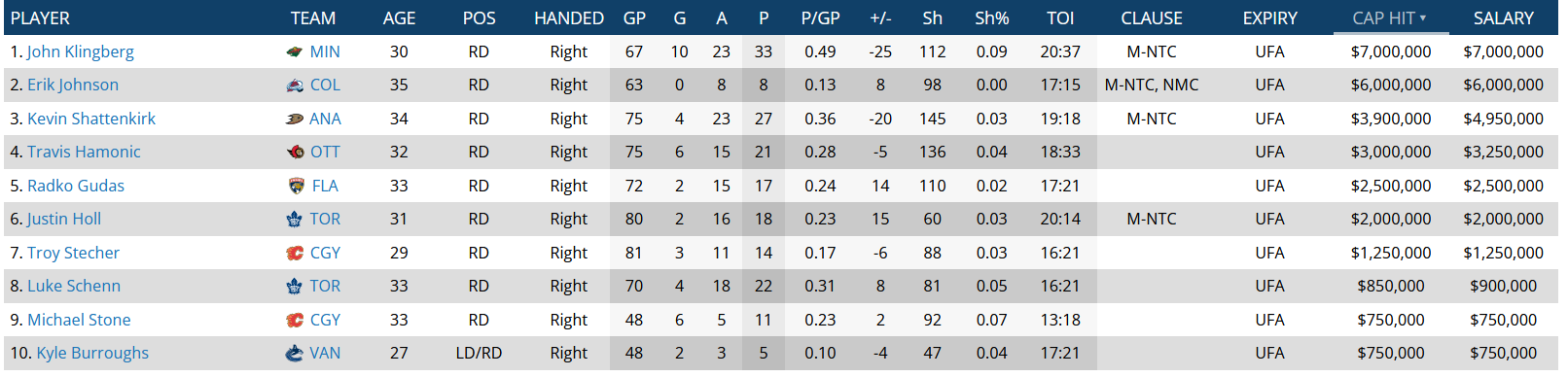Click the Anaheim Ducks logo icon
This screenshot has width=1568, height=377.
point(295,120)
